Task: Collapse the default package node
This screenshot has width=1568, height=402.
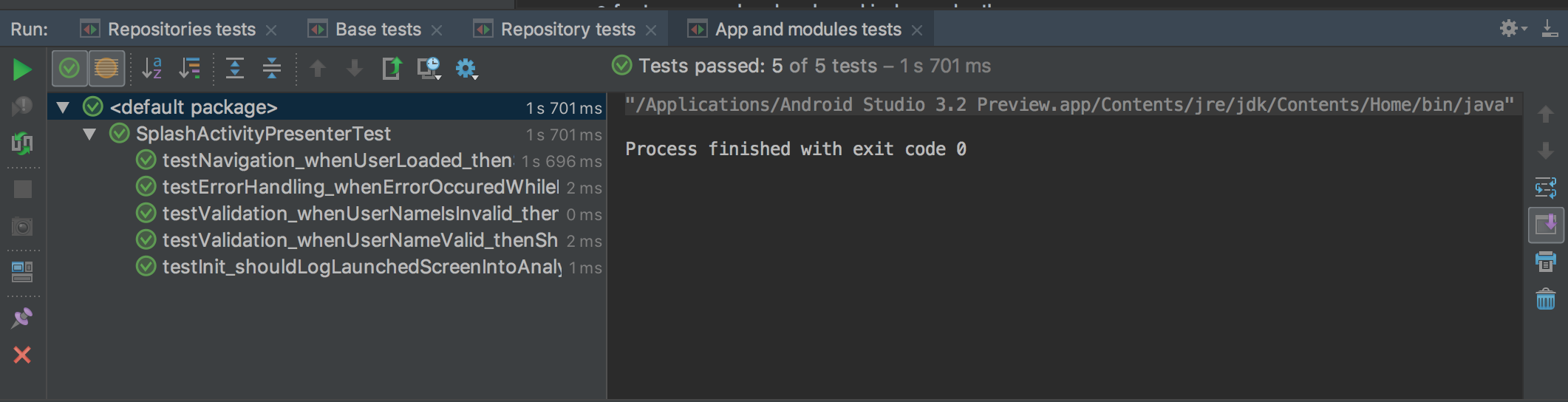Action: tap(64, 108)
